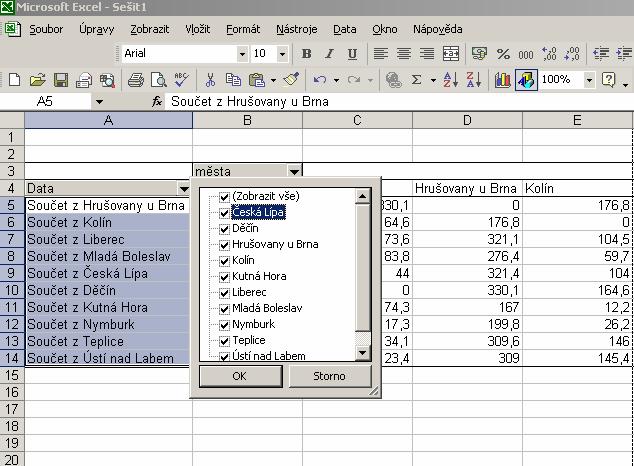Uncheck the Děčín checkbox
This screenshot has height=466, width=634.
coord(224,229)
